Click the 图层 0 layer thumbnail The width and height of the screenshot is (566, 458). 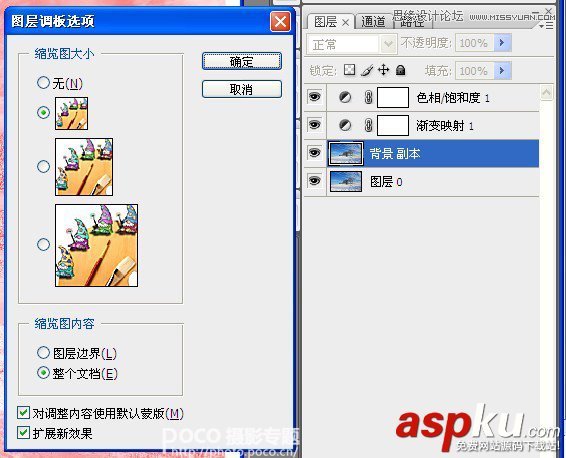click(346, 181)
